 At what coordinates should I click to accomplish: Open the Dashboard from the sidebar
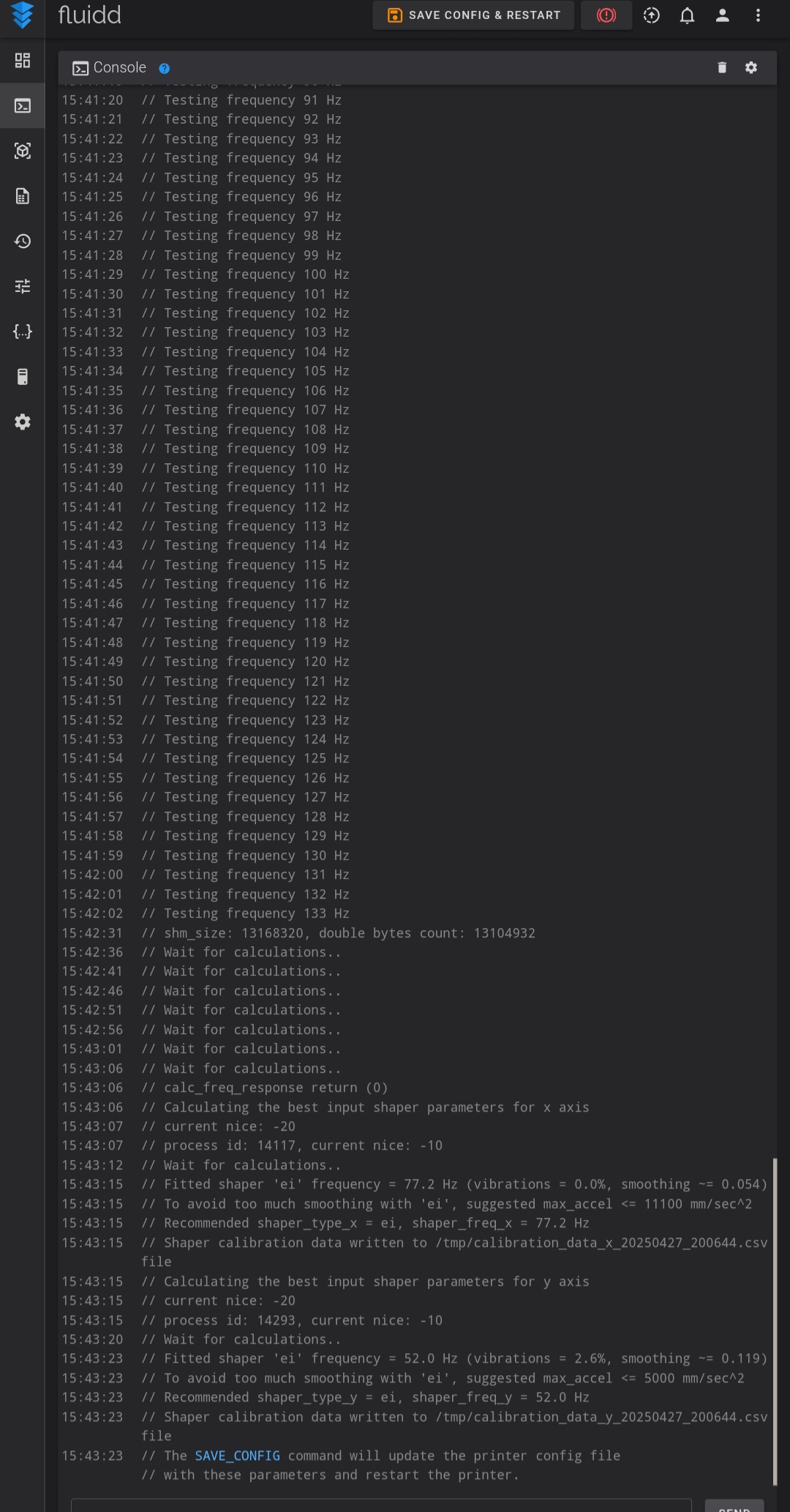coord(23,61)
